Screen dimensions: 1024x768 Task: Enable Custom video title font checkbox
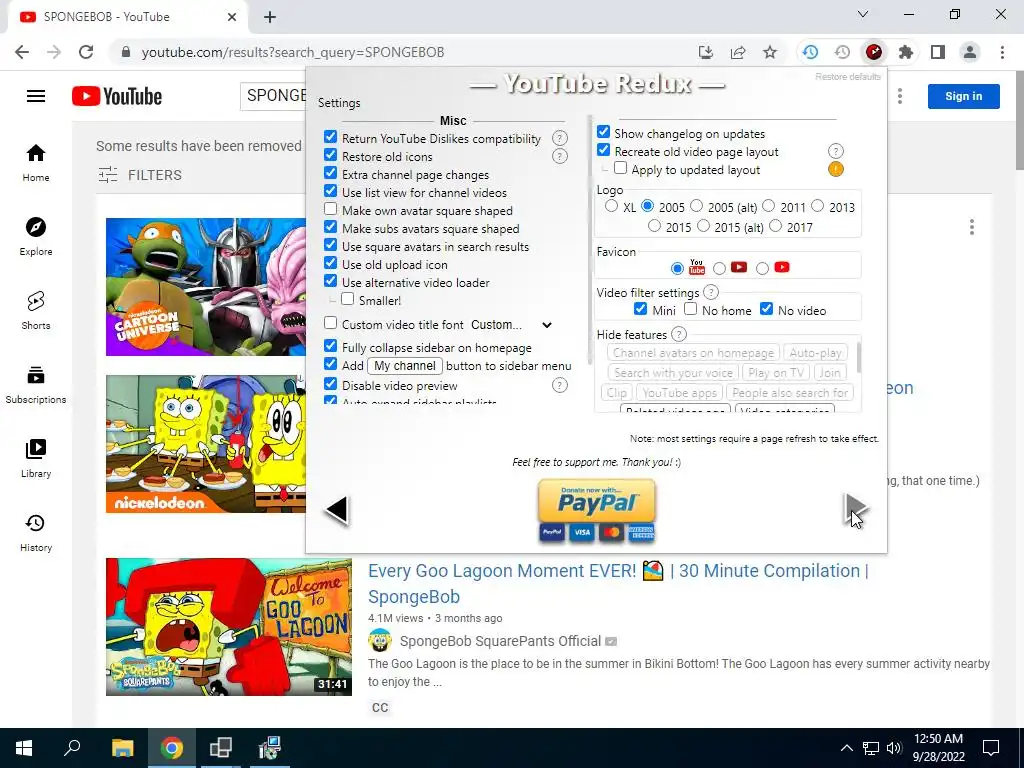point(330,323)
